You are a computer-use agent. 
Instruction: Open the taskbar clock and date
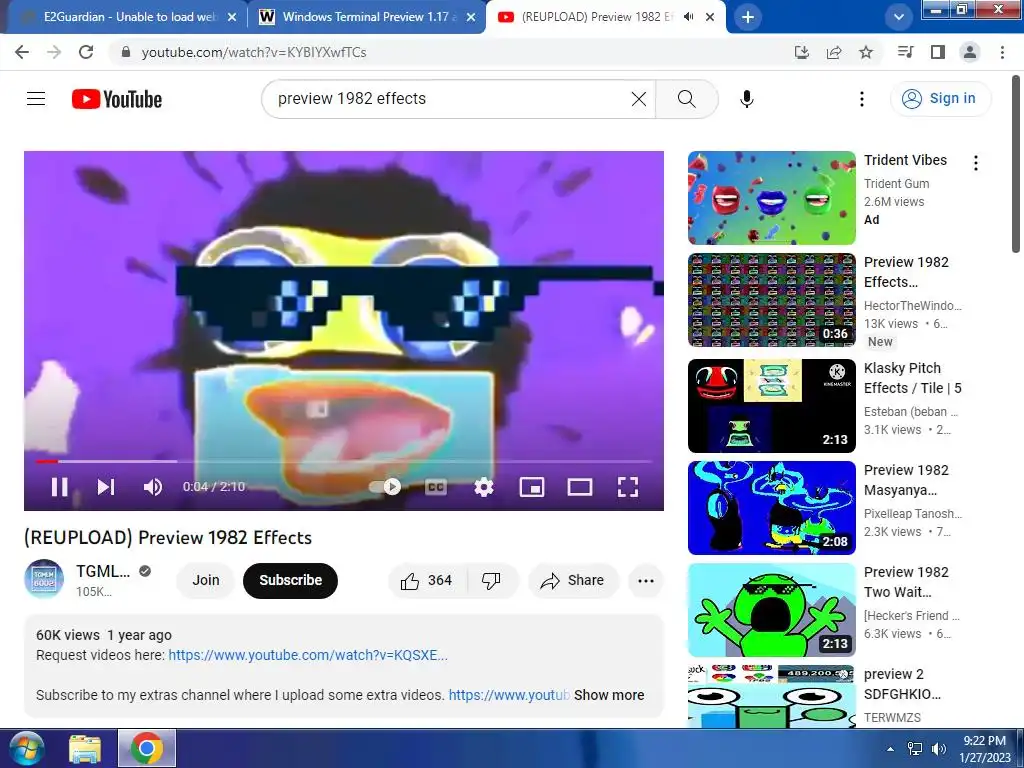[x=984, y=749]
